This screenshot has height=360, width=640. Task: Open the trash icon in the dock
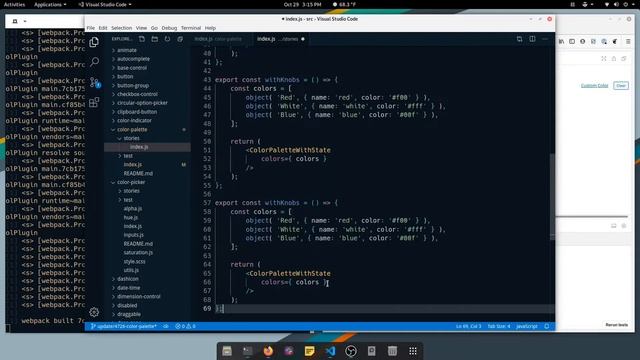[x=392, y=351]
